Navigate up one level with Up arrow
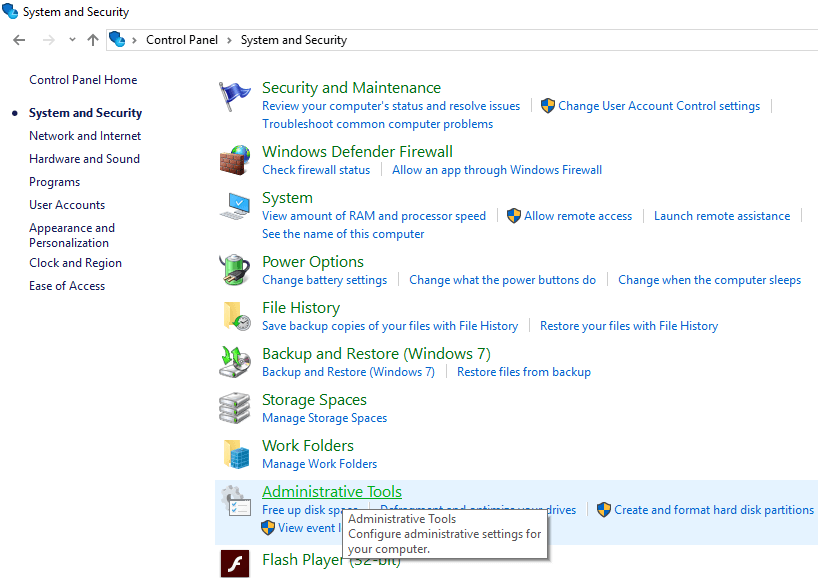Screen dimensions: 818x578 pos(93,40)
